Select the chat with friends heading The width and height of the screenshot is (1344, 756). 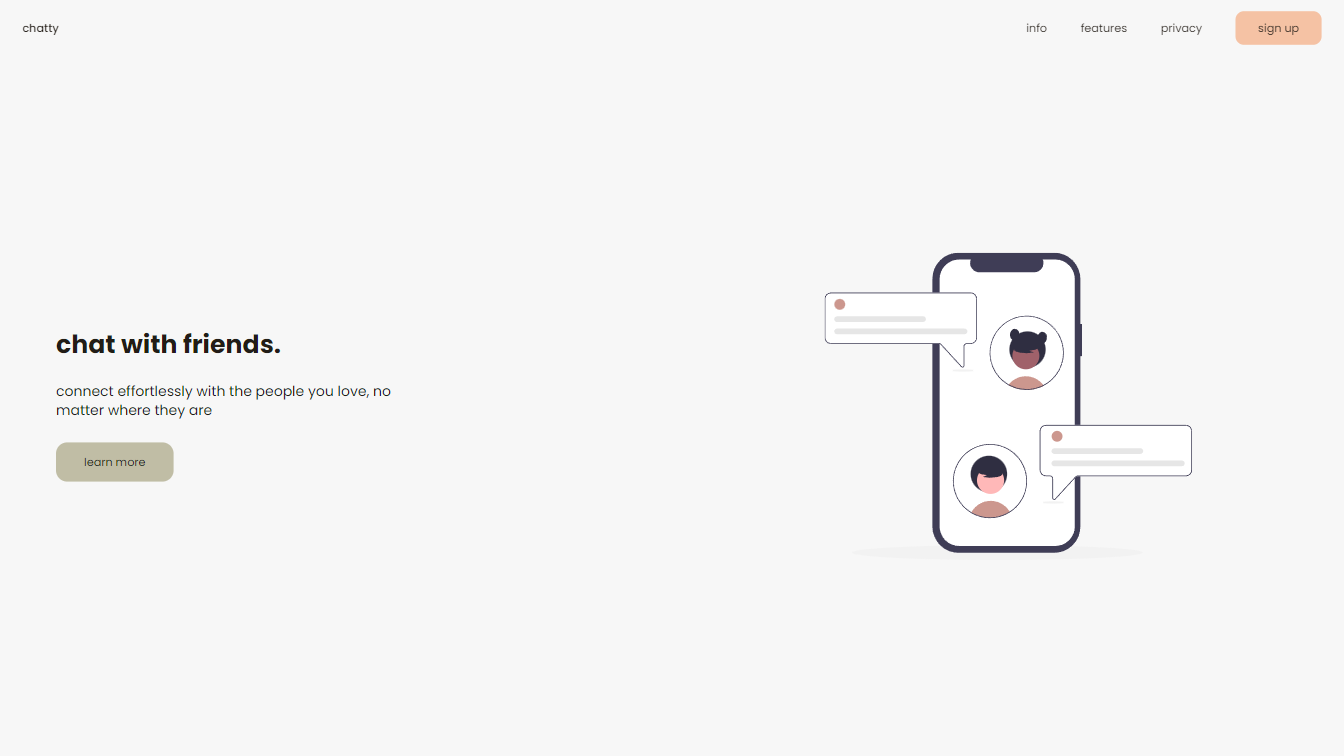tap(168, 344)
